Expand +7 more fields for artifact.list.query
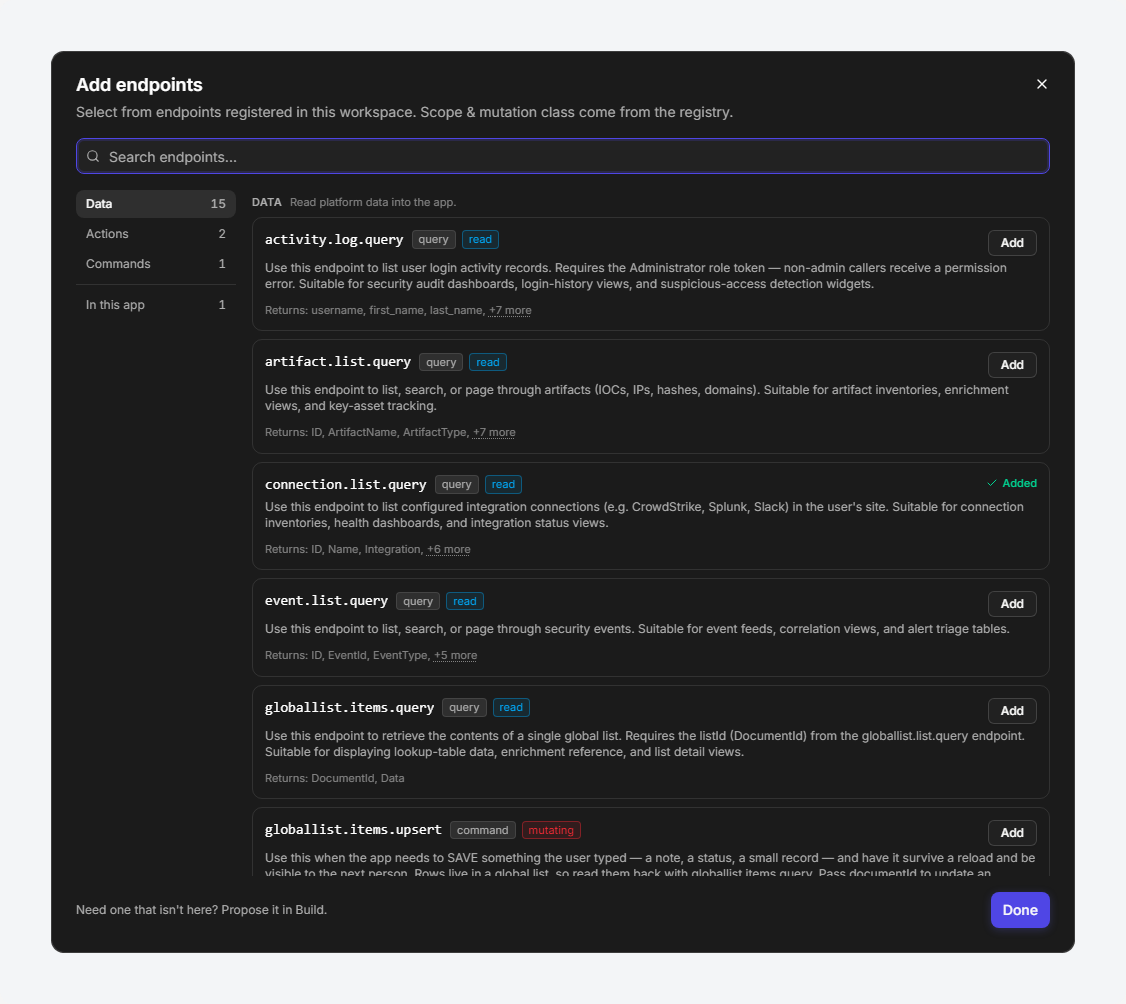Screen dimensions: 1126x1004 pos(494,433)
